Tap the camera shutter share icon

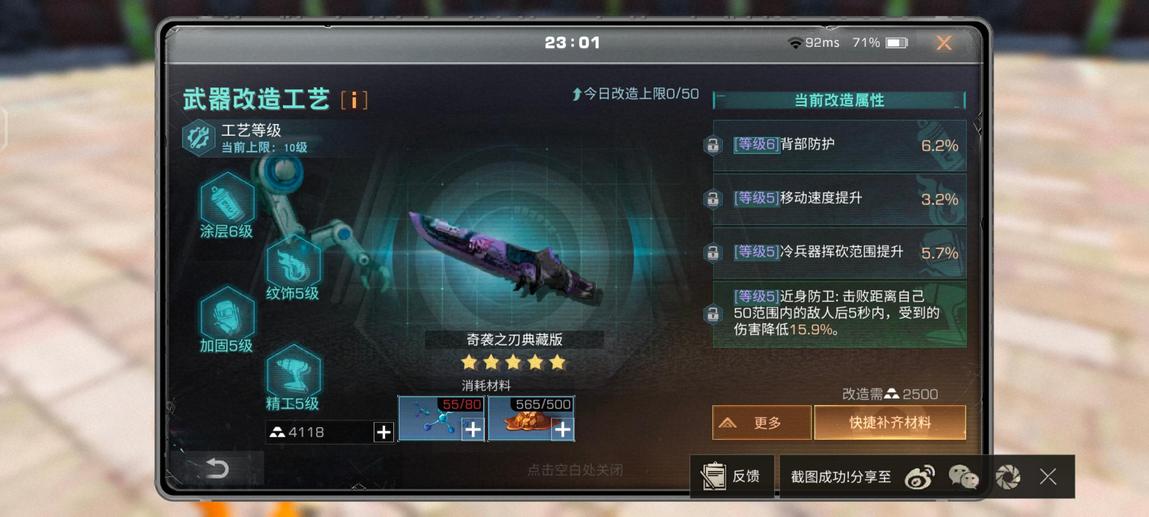pos(1008,477)
